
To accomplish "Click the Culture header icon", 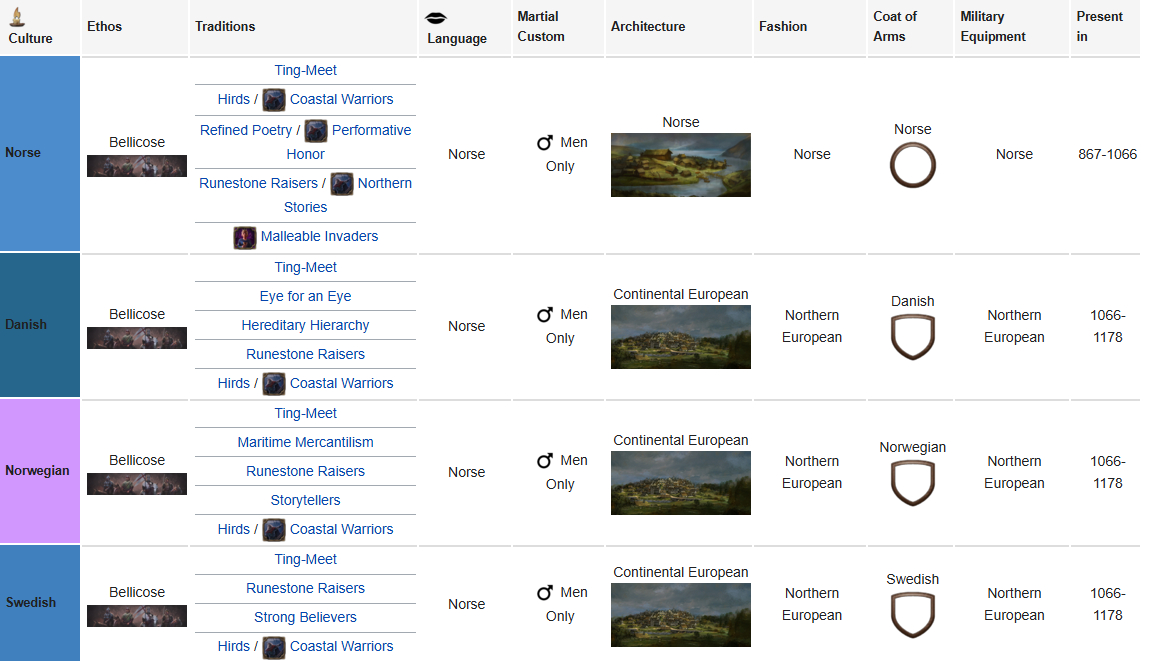I will 16,16.
